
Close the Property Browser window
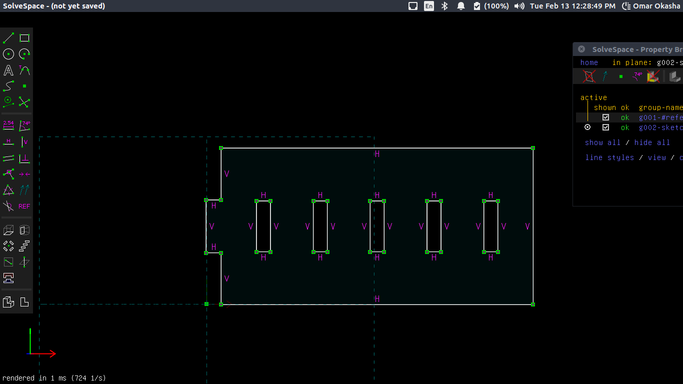582,49
